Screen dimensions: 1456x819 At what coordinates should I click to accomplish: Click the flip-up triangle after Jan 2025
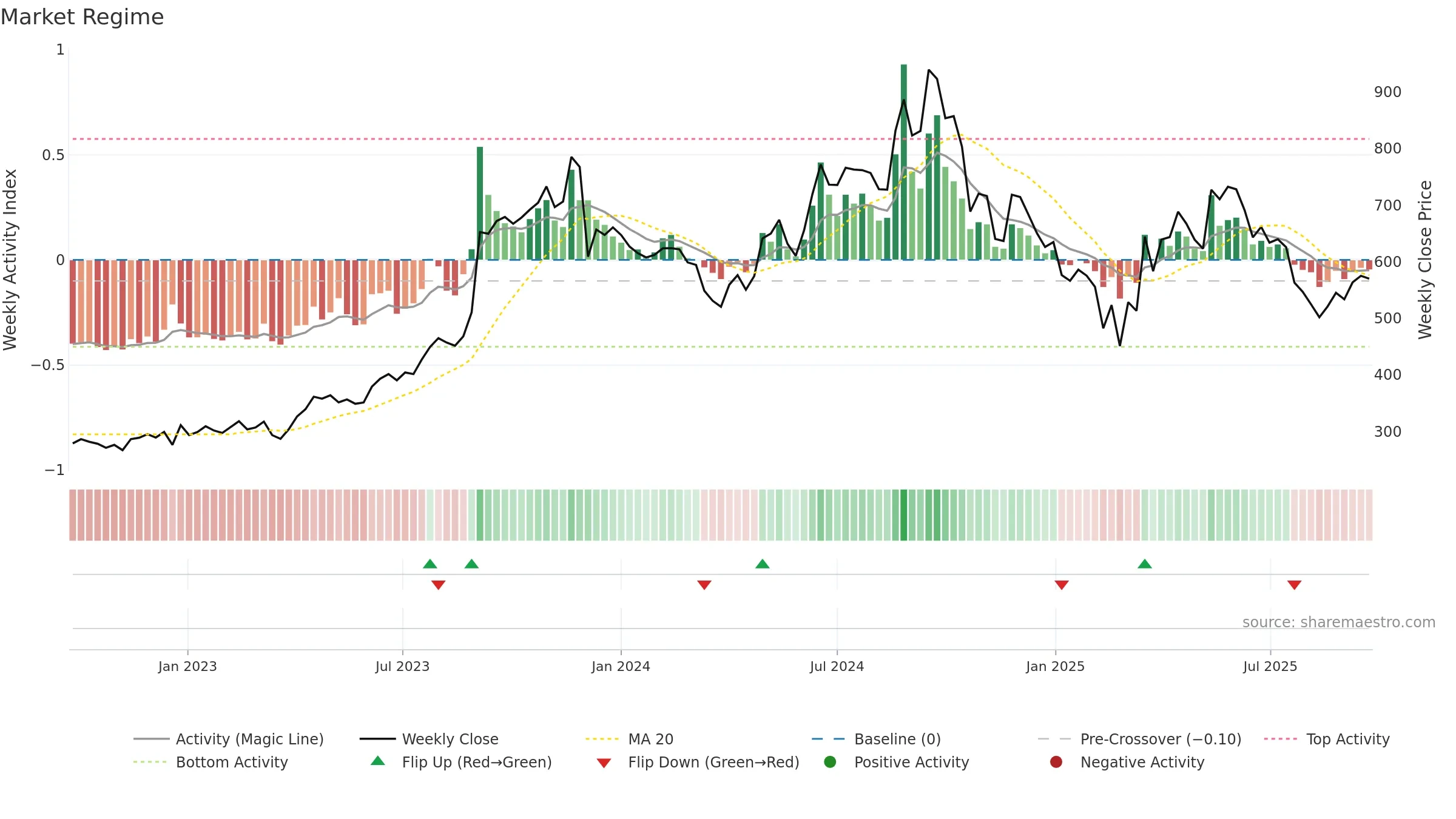coord(1145,564)
